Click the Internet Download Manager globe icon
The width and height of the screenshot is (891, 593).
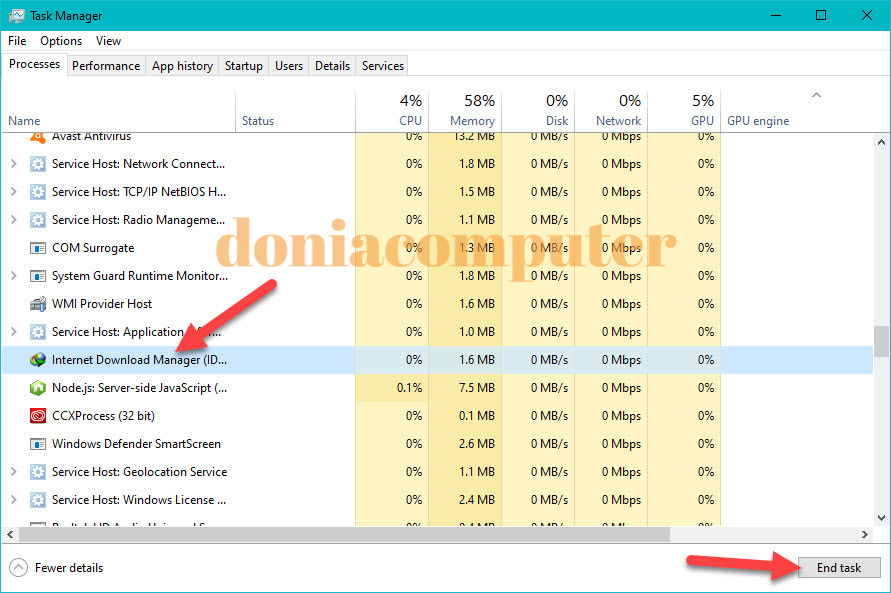(38, 360)
